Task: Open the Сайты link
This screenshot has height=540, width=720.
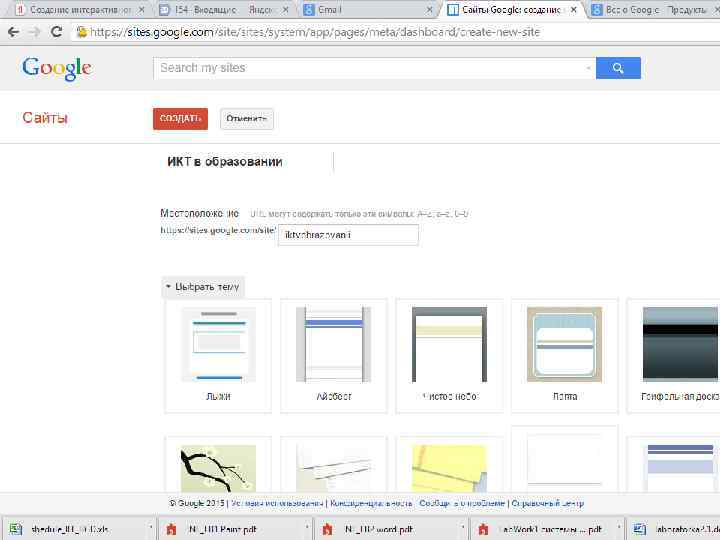Action: pos(45,118)
